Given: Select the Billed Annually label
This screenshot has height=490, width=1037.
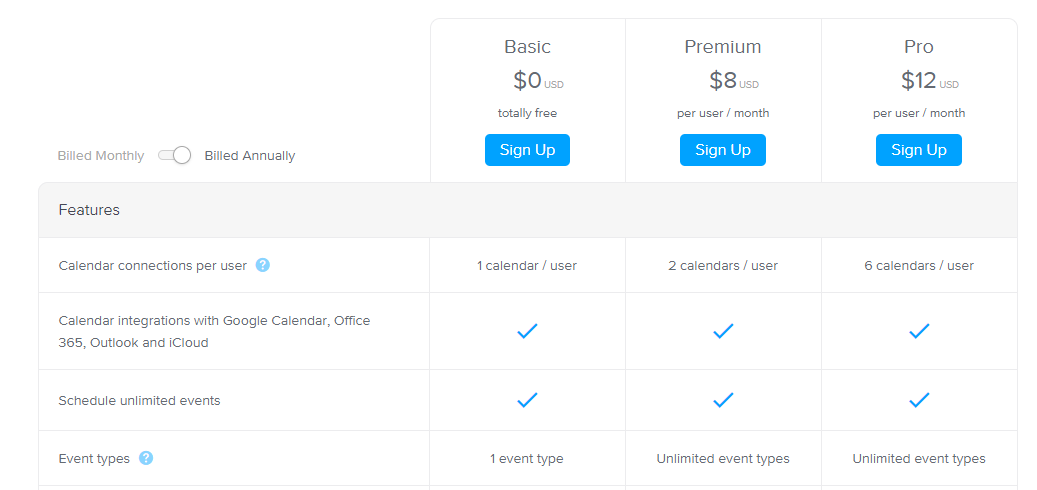Looking at the screenshot, I should point(250,156).
